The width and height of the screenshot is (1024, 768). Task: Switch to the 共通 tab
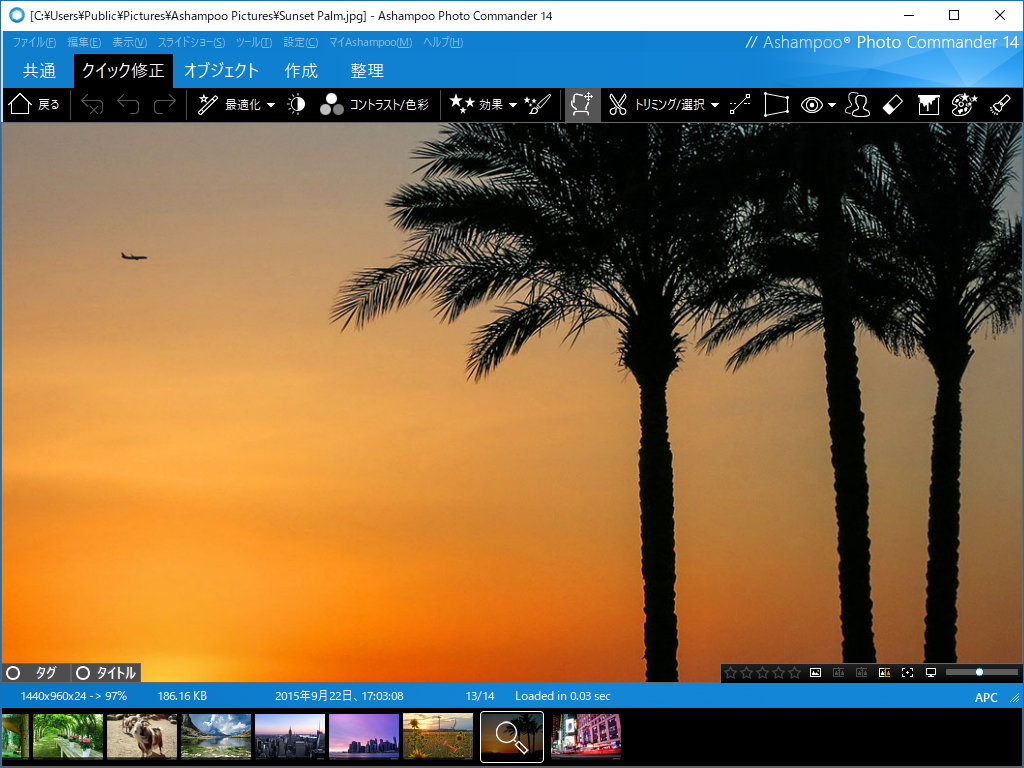[39, 71]
